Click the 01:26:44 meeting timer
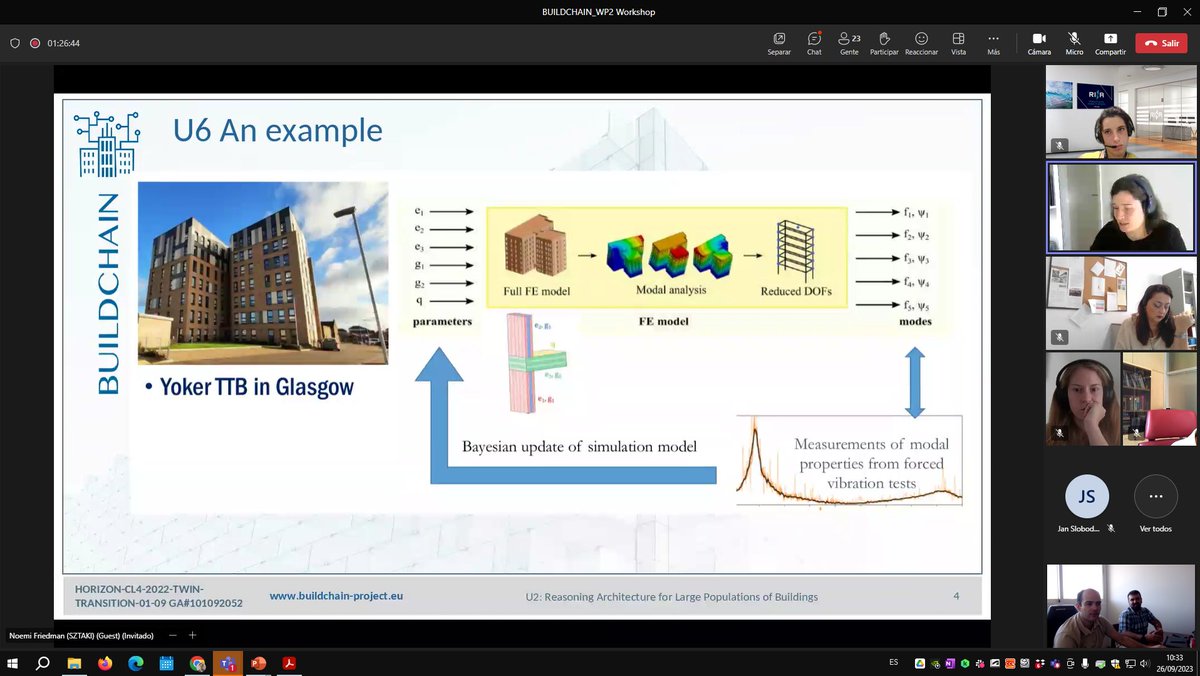1200x676 pixels. [63, 43]
